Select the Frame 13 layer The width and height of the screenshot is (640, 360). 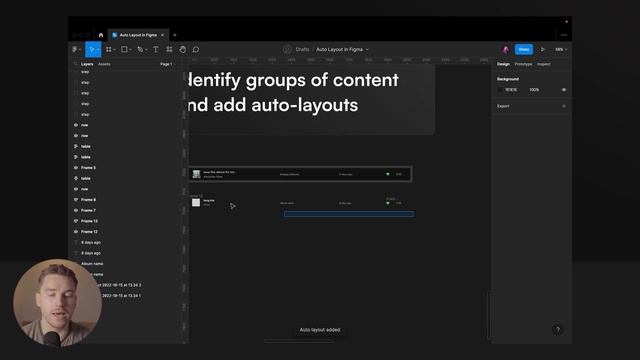click(89, 221)
